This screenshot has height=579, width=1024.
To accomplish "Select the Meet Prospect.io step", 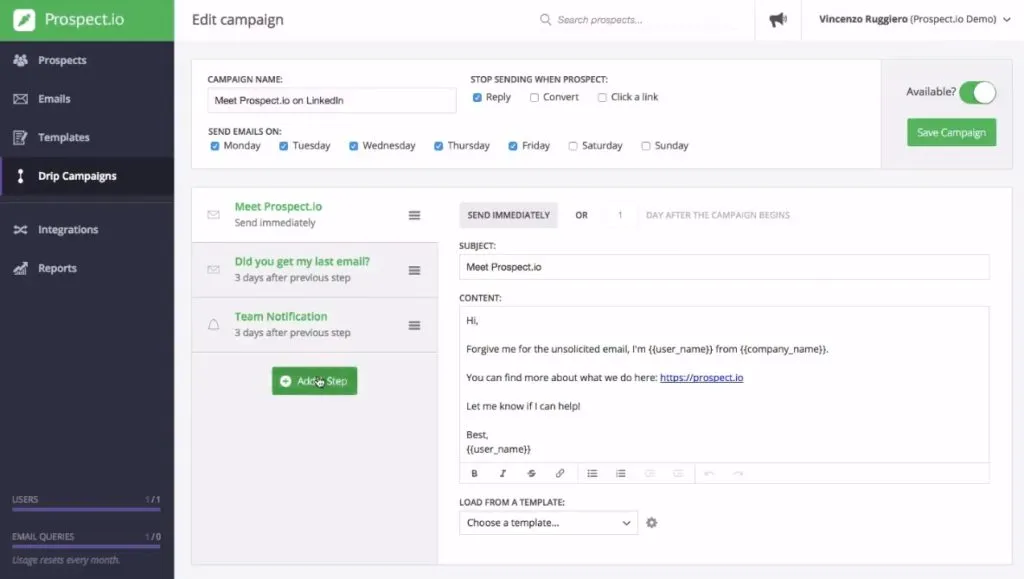I will pos(315,215).
